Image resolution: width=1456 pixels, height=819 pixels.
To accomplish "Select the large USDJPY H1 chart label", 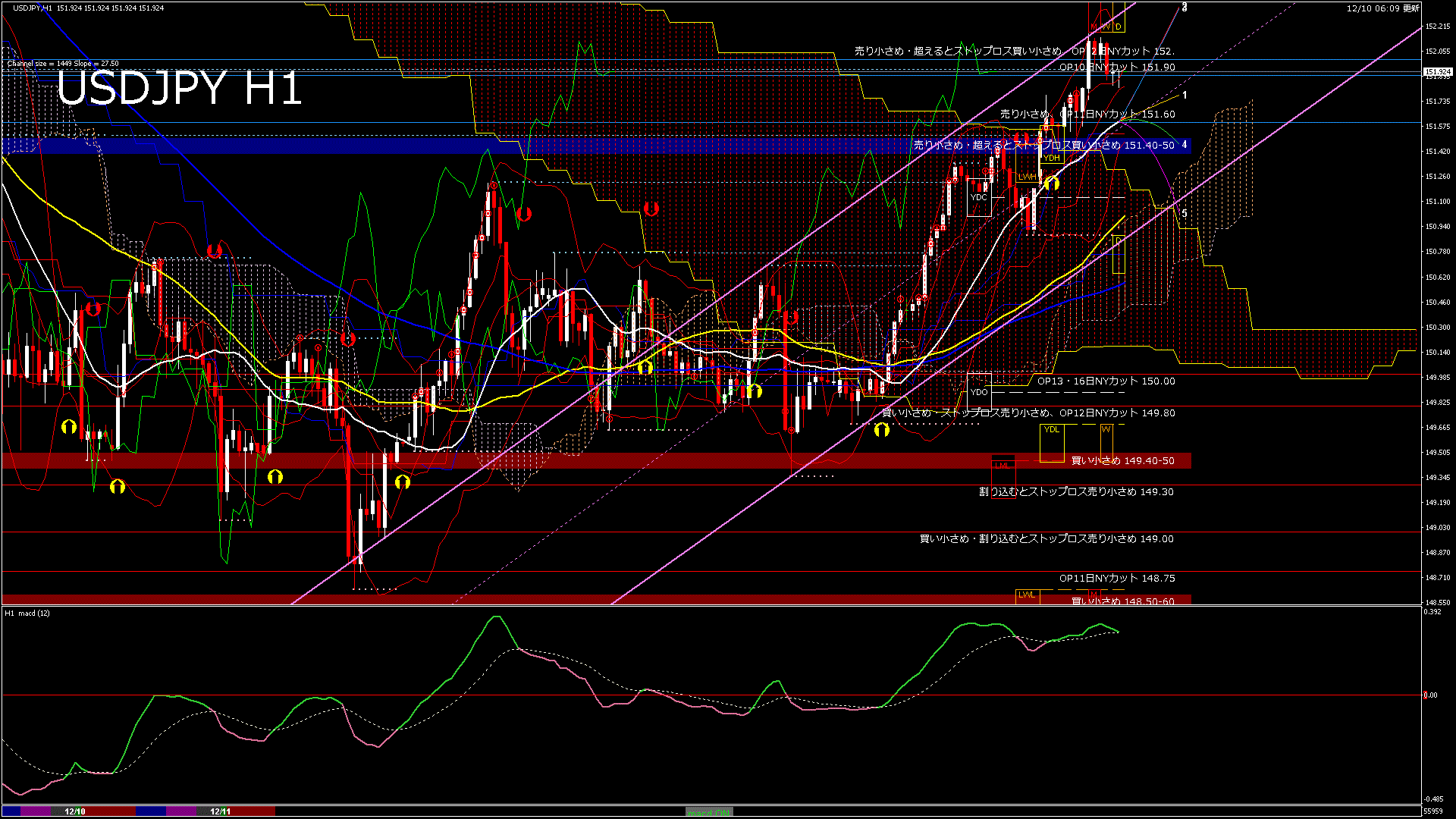I will [180, 89].
